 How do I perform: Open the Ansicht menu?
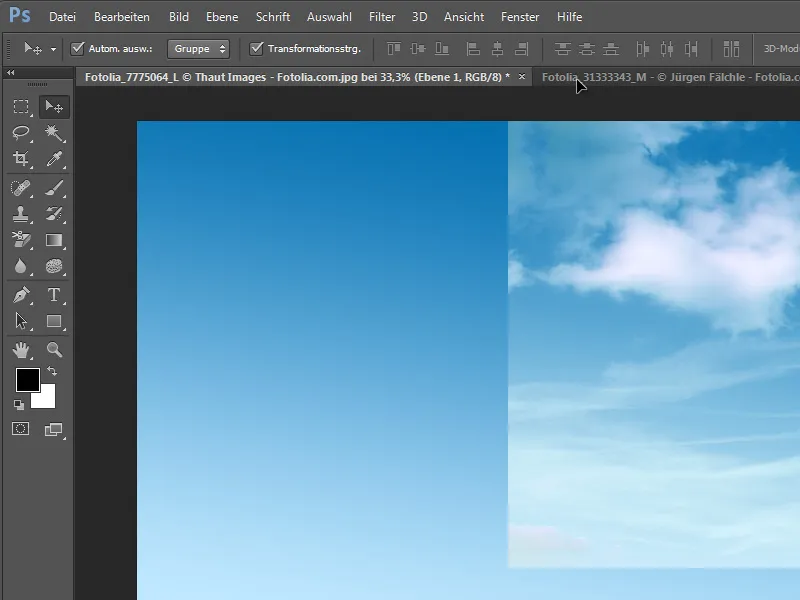point(464,17)
